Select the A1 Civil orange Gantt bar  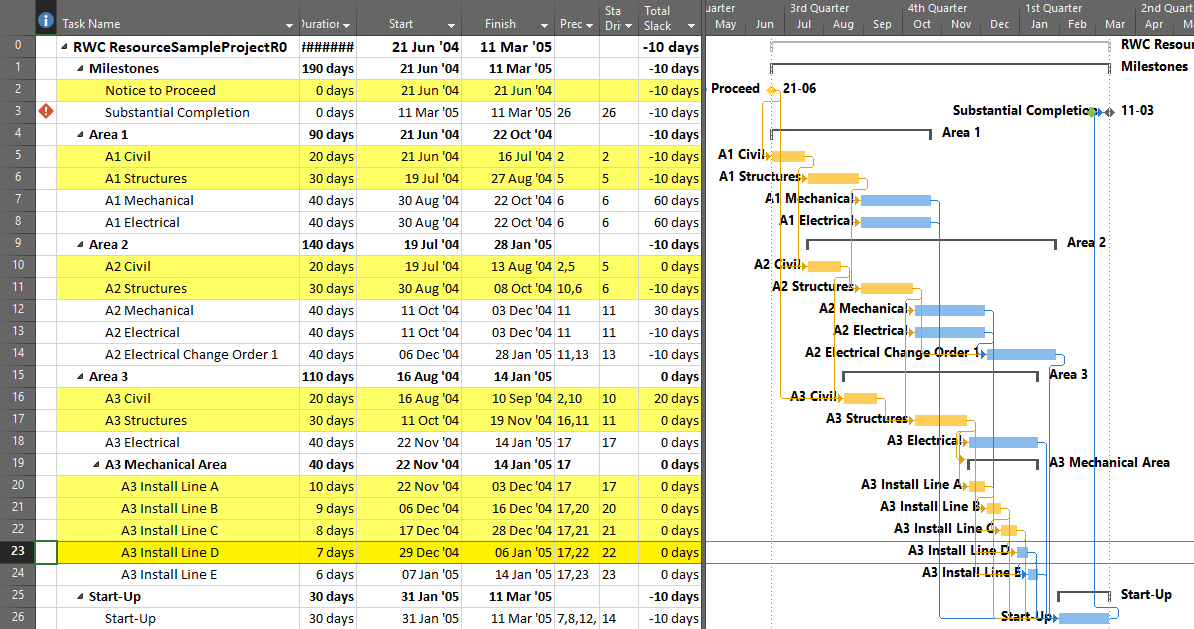point(788,156)
